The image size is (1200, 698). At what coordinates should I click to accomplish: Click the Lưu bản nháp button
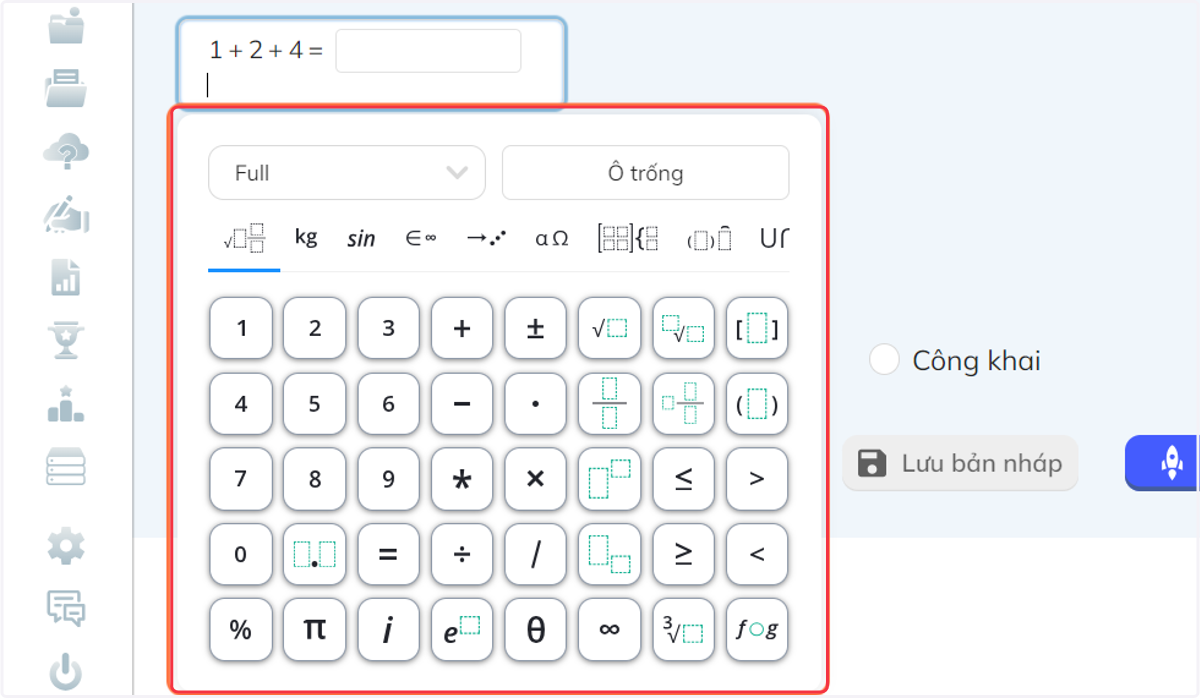[x=960, y=463]
